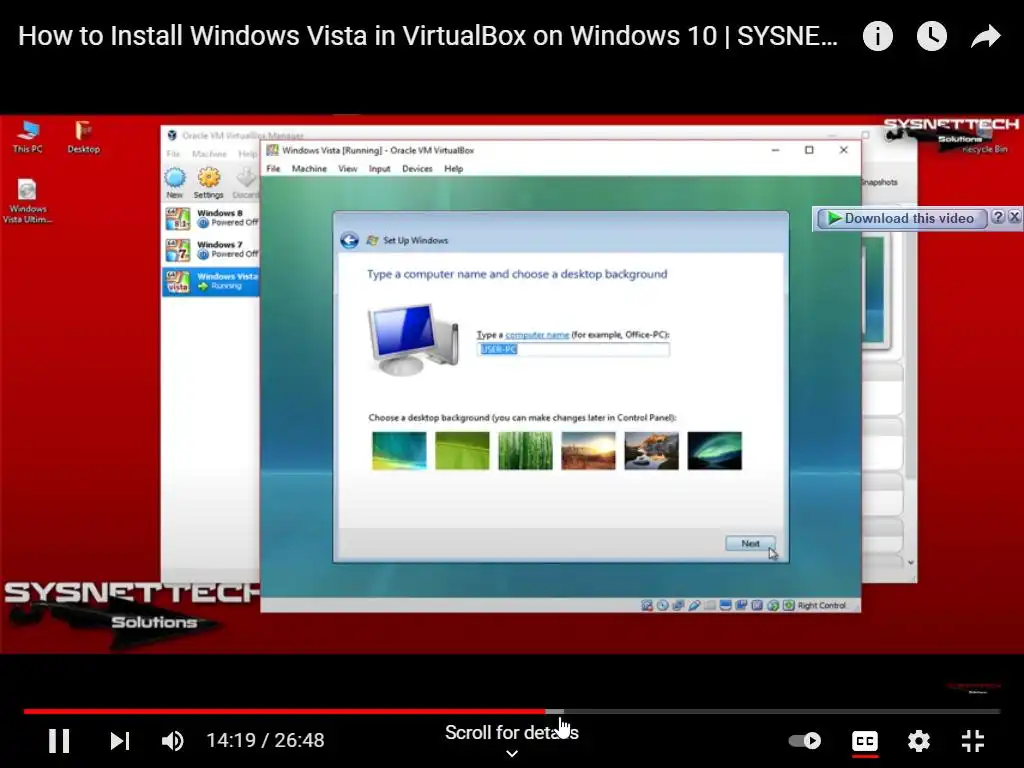Open the video info card icon

[878, 36]
